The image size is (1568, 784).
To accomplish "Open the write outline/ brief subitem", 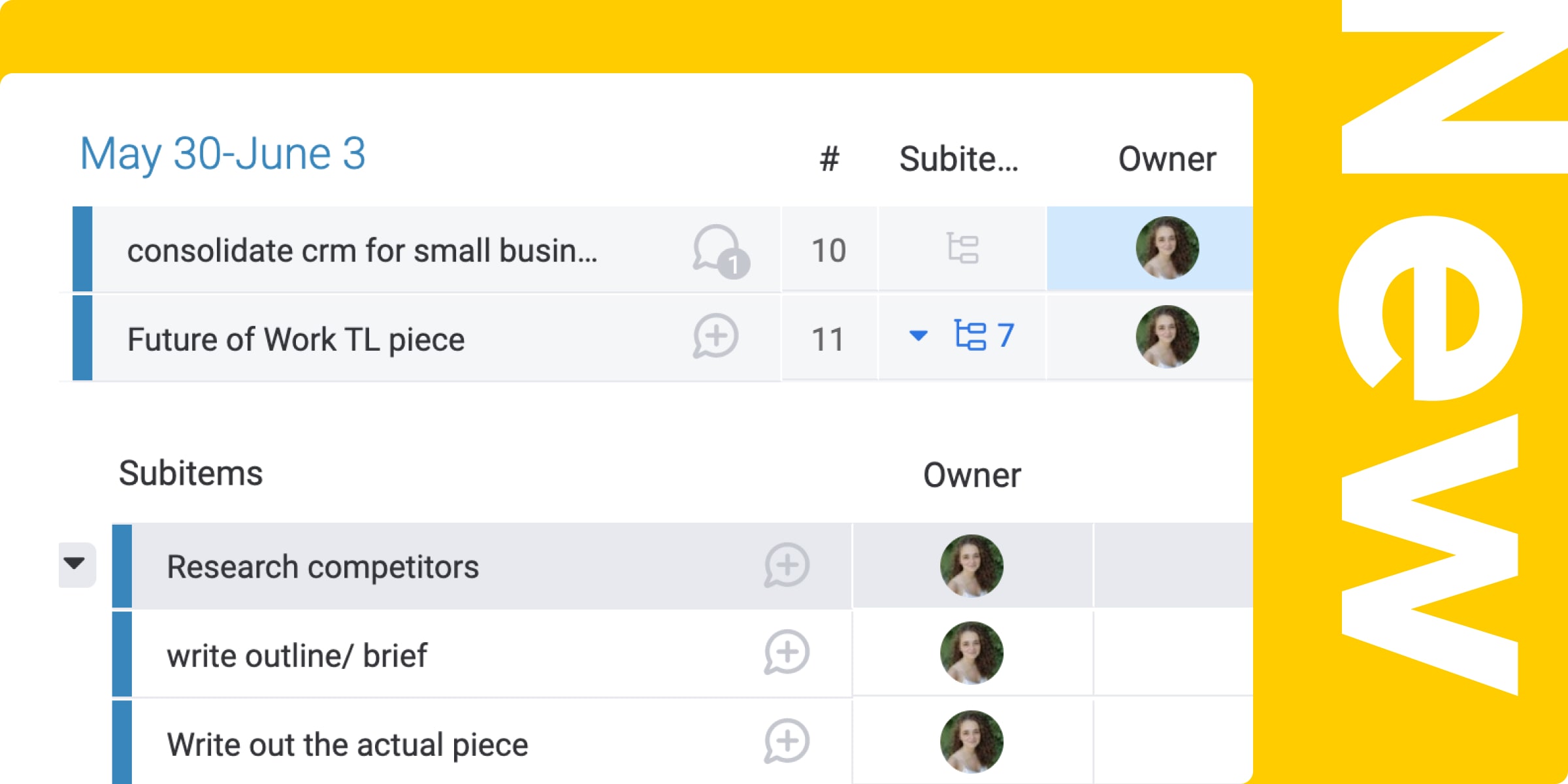I will pos(297,655).
